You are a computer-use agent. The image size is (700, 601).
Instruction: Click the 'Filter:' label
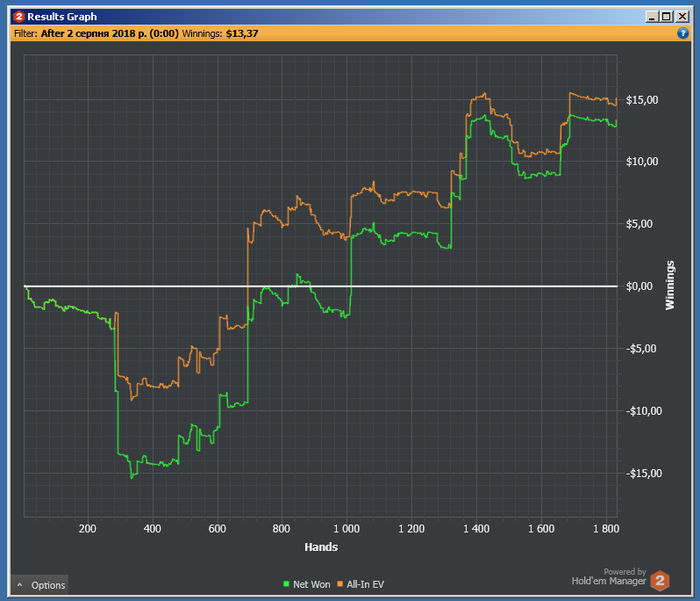25,33
